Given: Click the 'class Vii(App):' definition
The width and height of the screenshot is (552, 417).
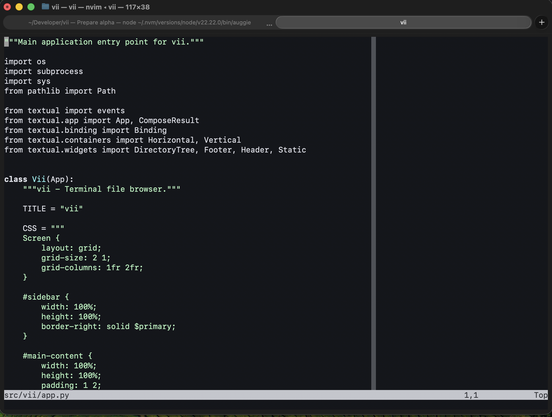Looking at the screenshot, I should pos(39,179).
